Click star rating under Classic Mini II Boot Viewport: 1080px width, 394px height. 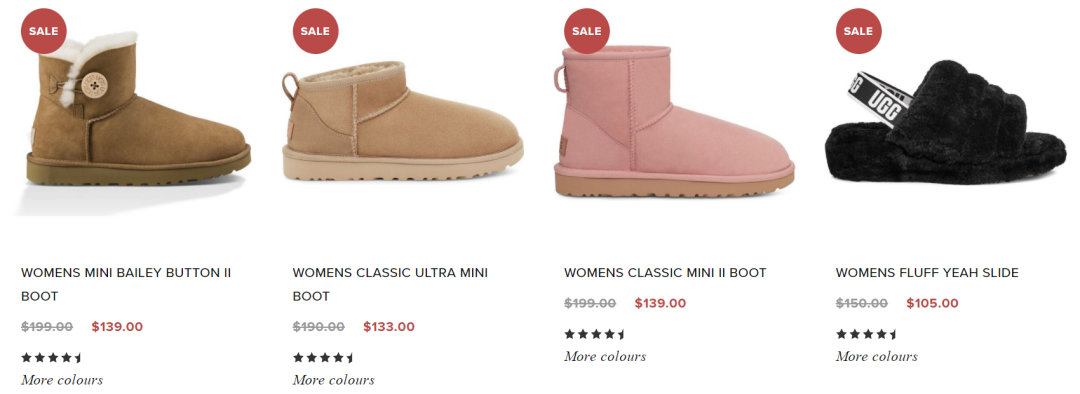(x=595, y=334)
